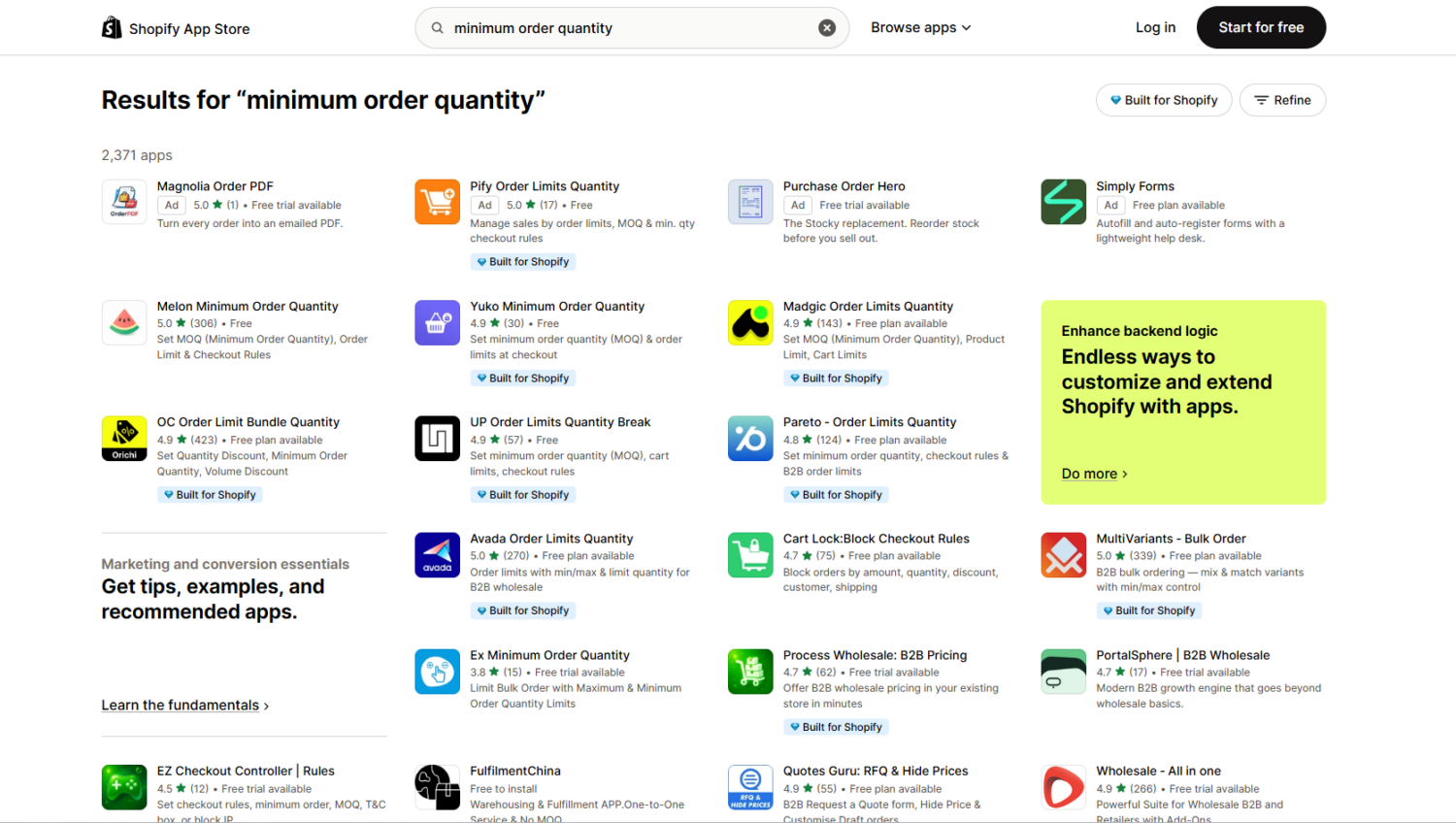Click the Start for free button
Screen dimensions: 1456x823
click(1261, 27)
